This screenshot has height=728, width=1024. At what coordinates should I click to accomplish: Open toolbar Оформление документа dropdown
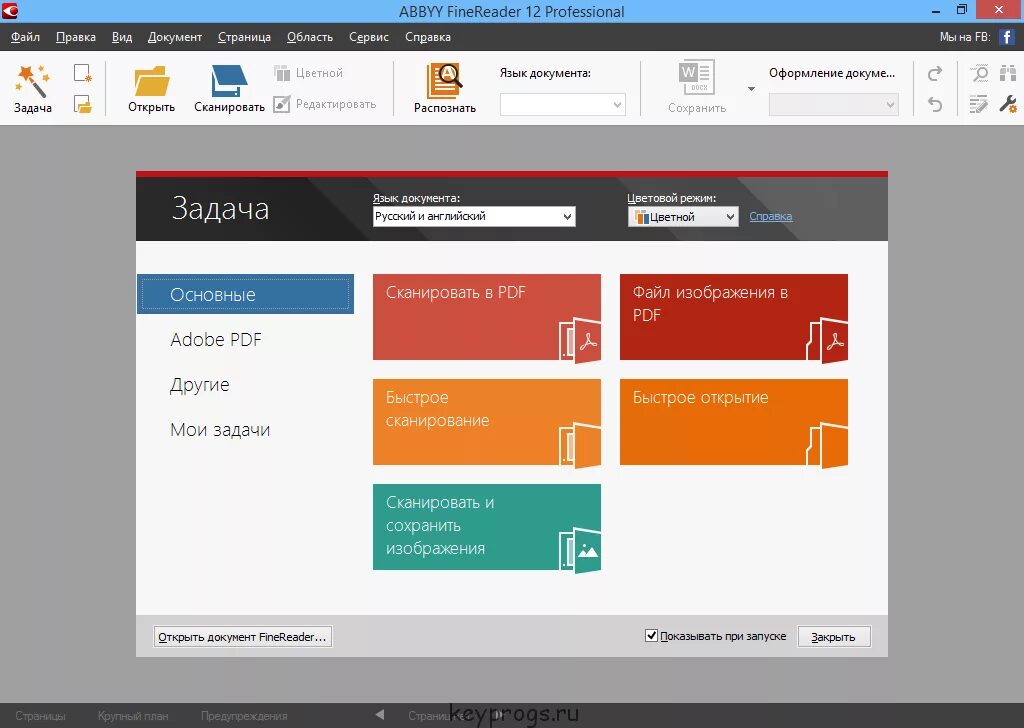coord(833,104)
